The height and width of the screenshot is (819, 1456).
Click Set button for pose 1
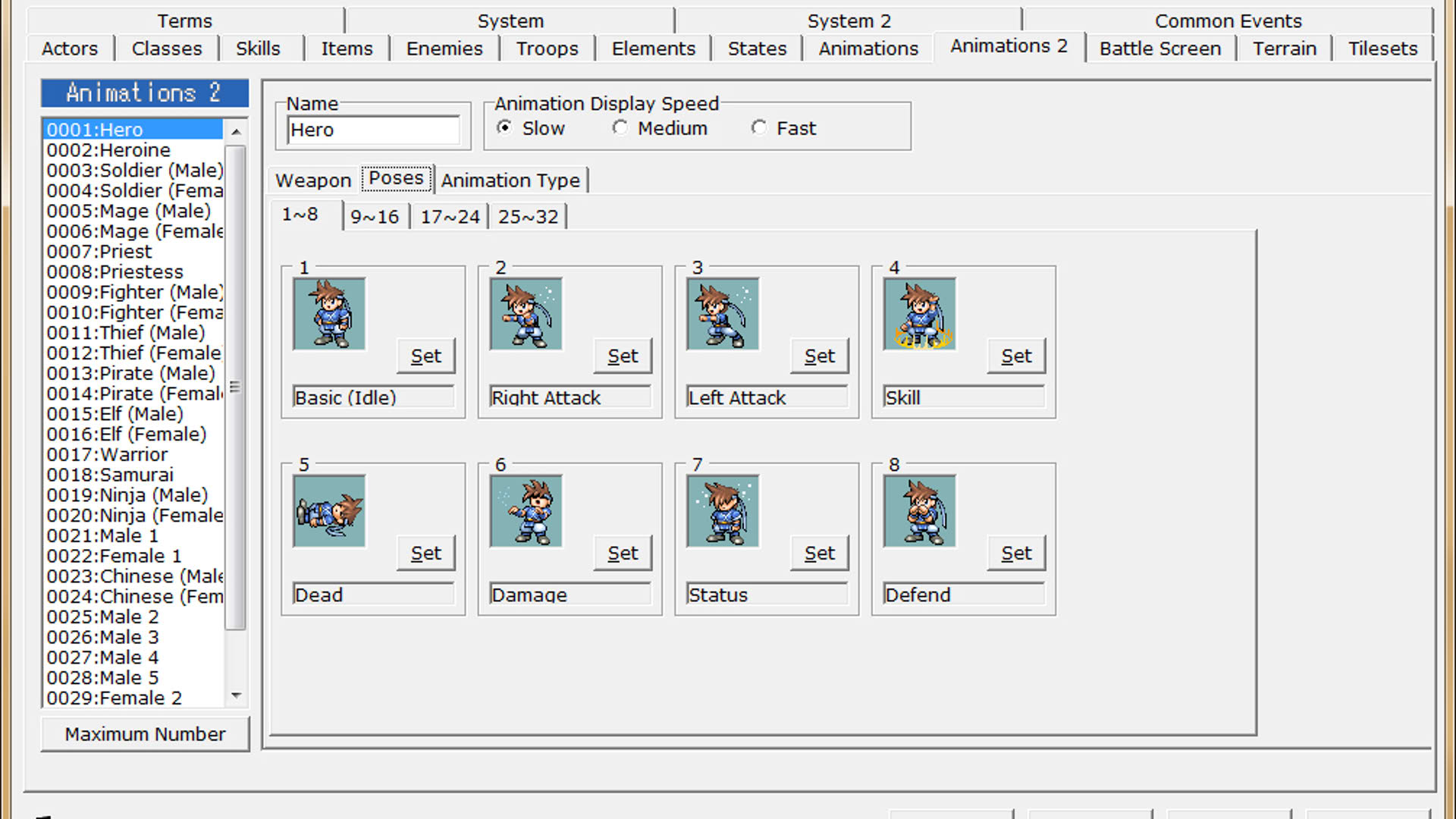pos(425,356)
